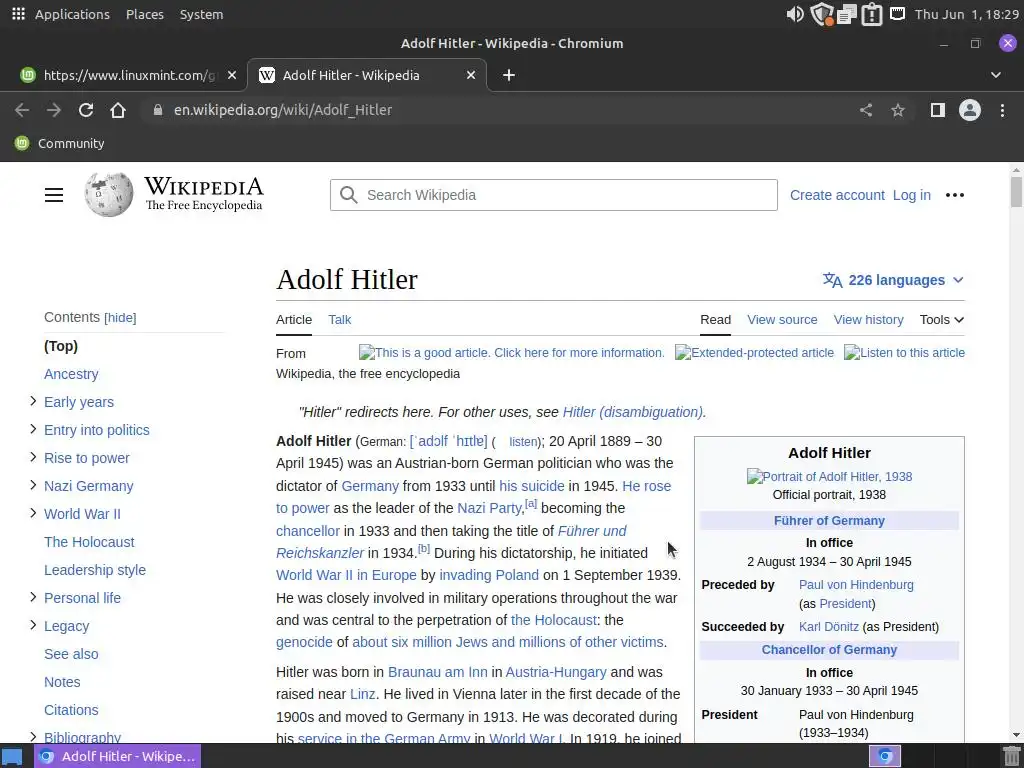The image size is (1024, 768).
Task: Expand the Personal life section
Action: tap(33, 597)
